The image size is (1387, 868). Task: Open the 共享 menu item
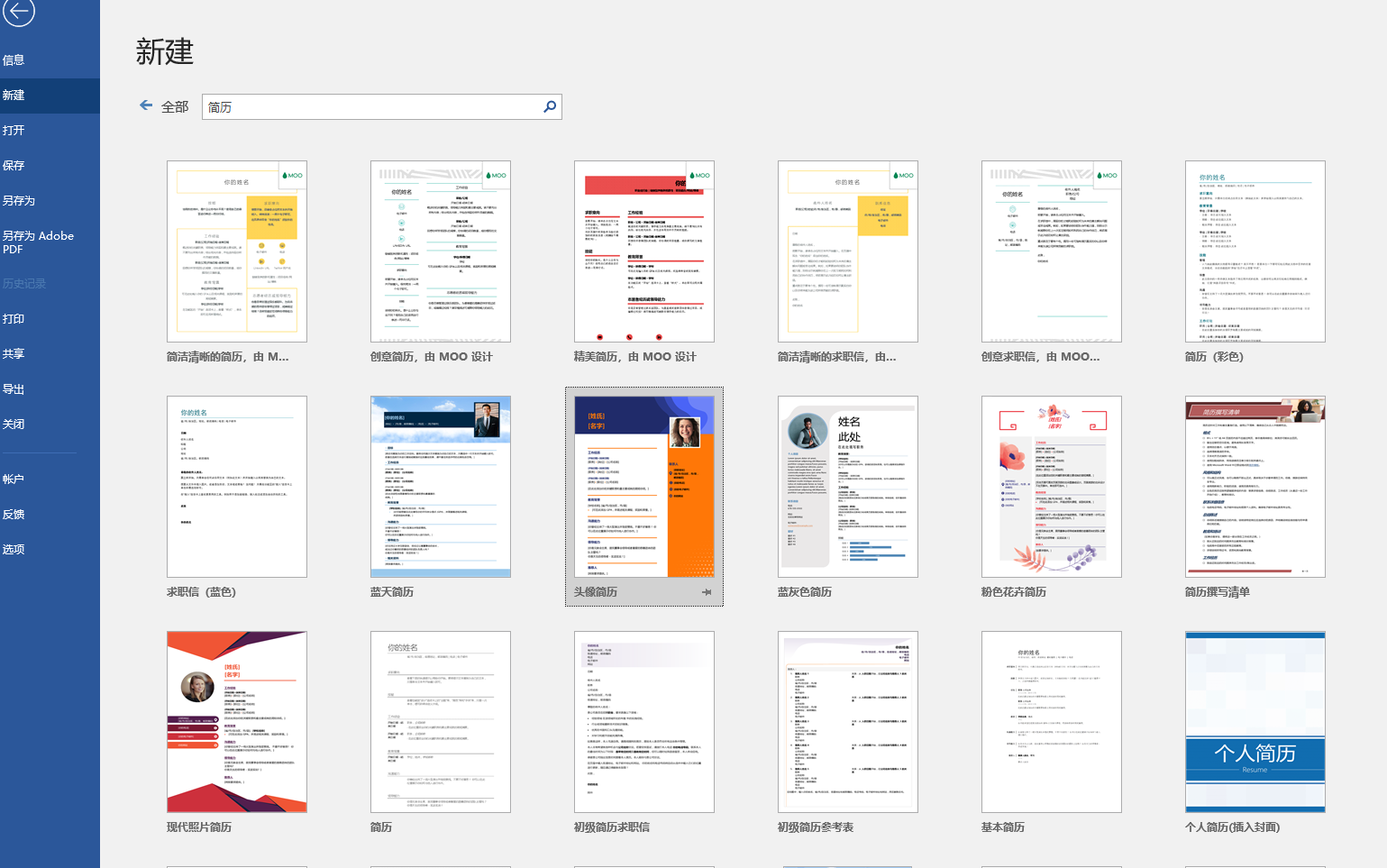pos(50,353)
